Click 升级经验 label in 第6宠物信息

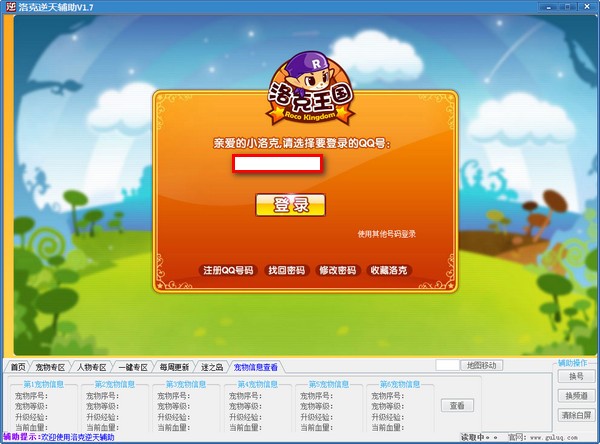(388, 417)
